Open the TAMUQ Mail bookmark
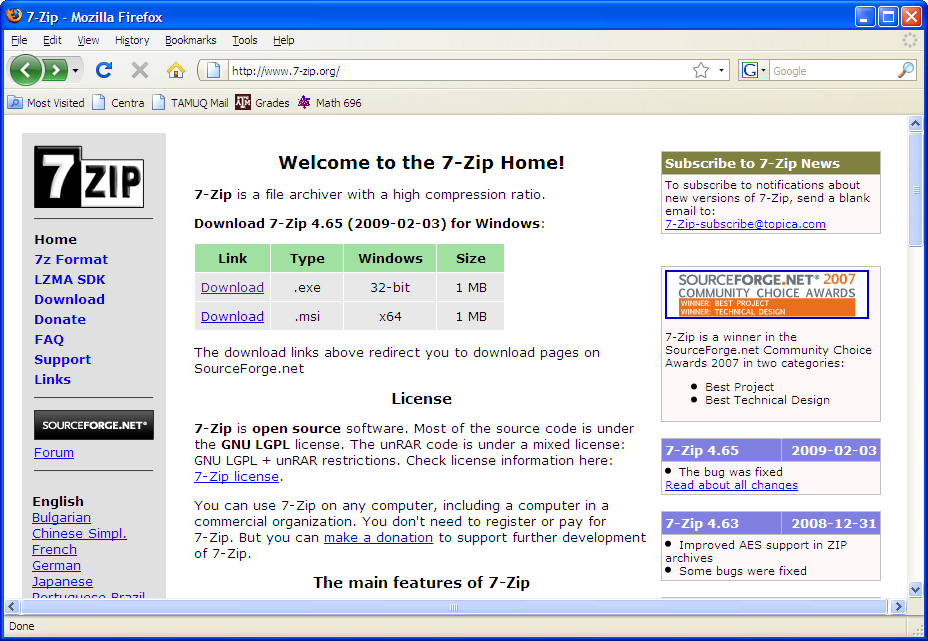Screen dimensions: 928x641 click(190, 103)
